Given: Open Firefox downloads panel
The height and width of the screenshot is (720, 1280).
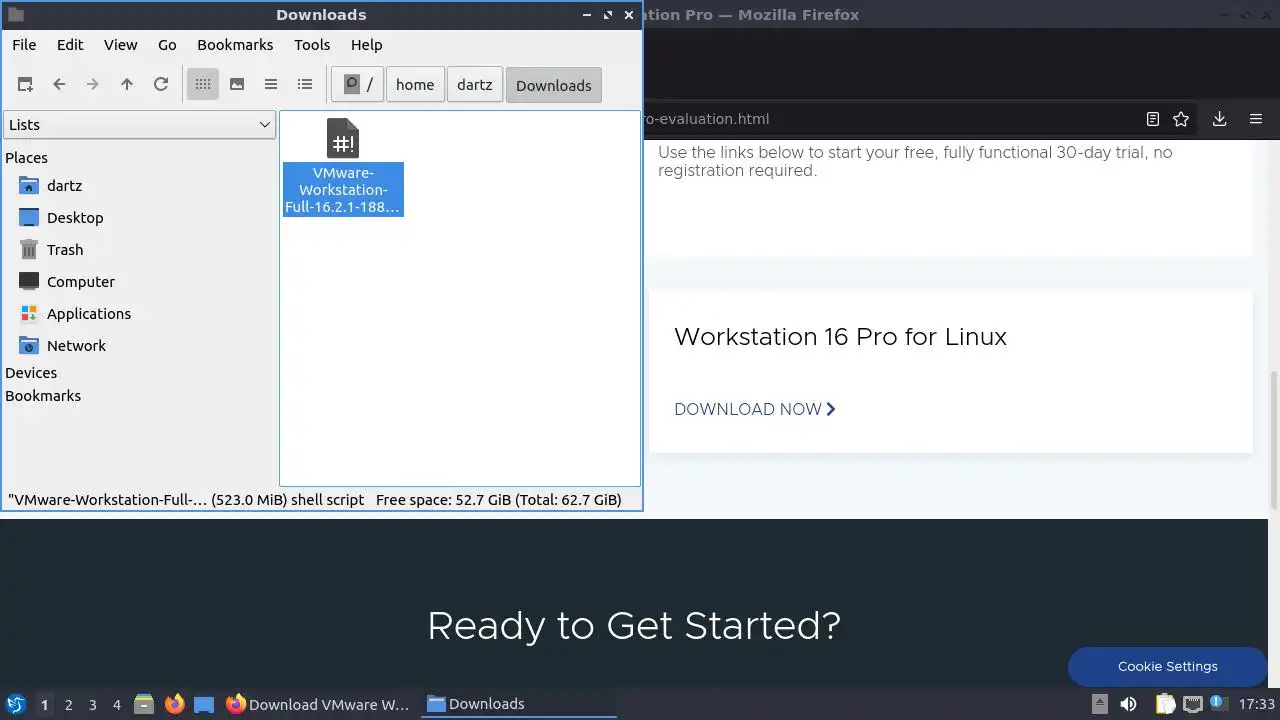Looking at the screenshot, I should pos(1219,119).
